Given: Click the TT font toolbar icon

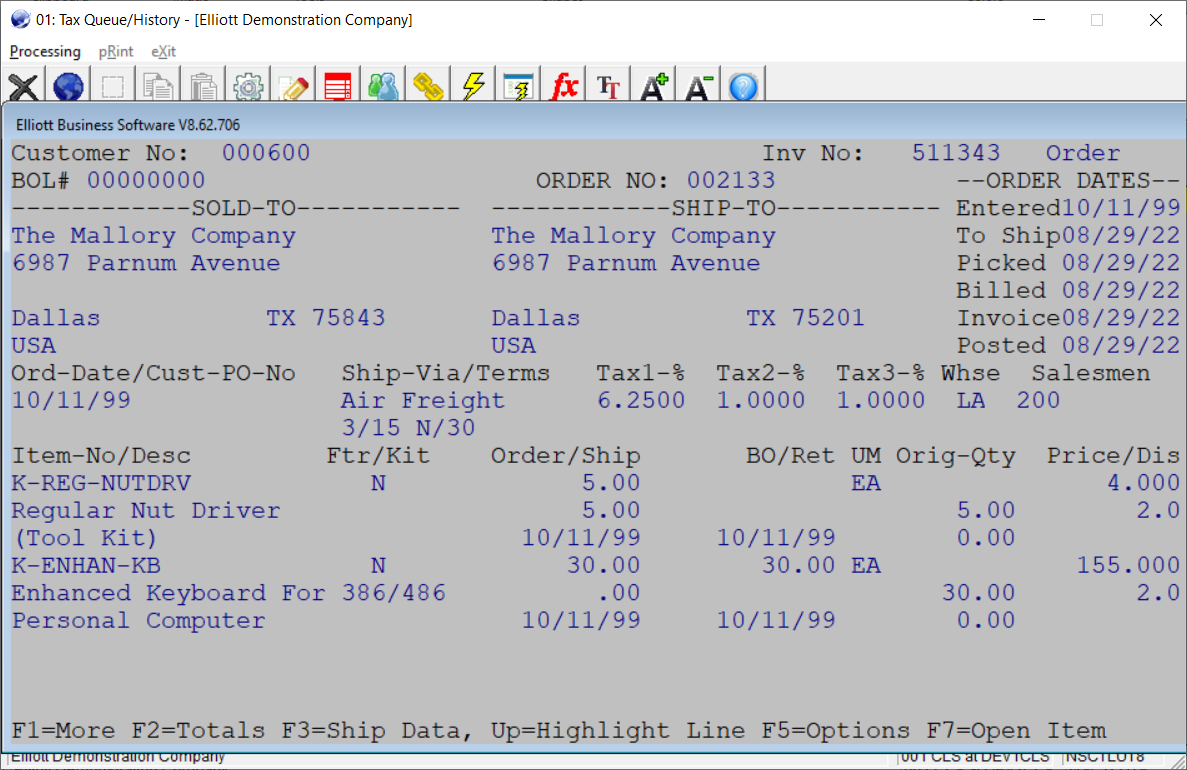Looking at the screenshot, I should (608, 86).
